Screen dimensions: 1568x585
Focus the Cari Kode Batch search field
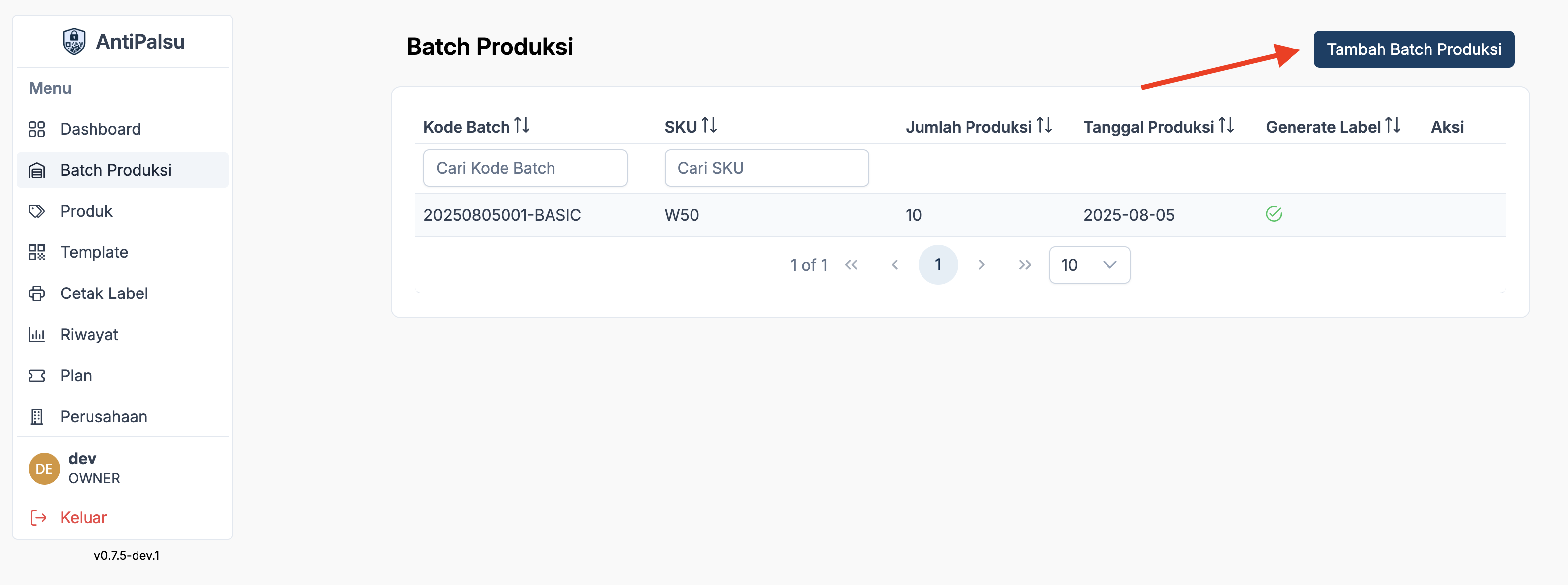(525, 168)
